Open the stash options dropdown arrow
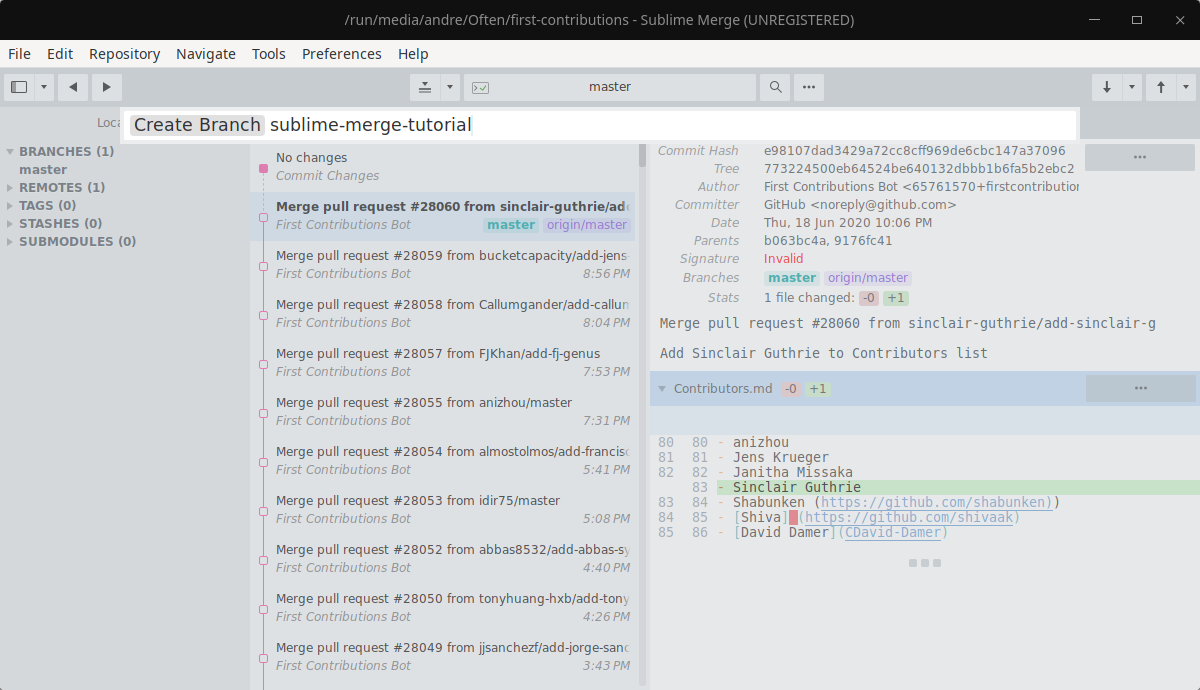1200x690 pixels. coord(450,87)
